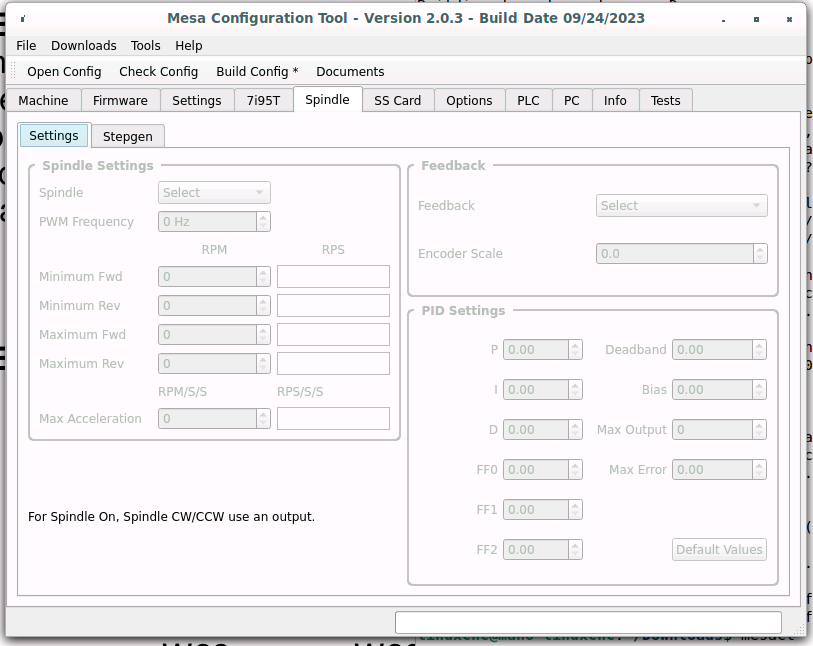Switch to the Firmware tab

[120, 101]
